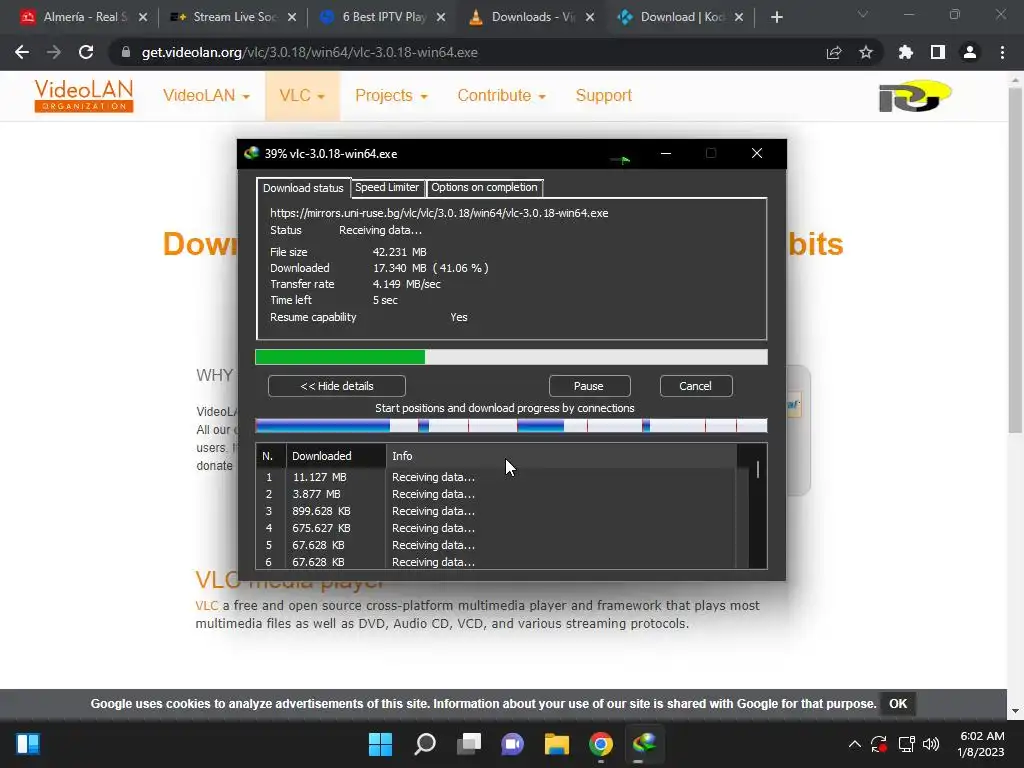Viewport: 1024px width, 768px height.
Task: Close the 6 Best IPTV Players tab
Action: pyautogui.click(x=441, y=17)
